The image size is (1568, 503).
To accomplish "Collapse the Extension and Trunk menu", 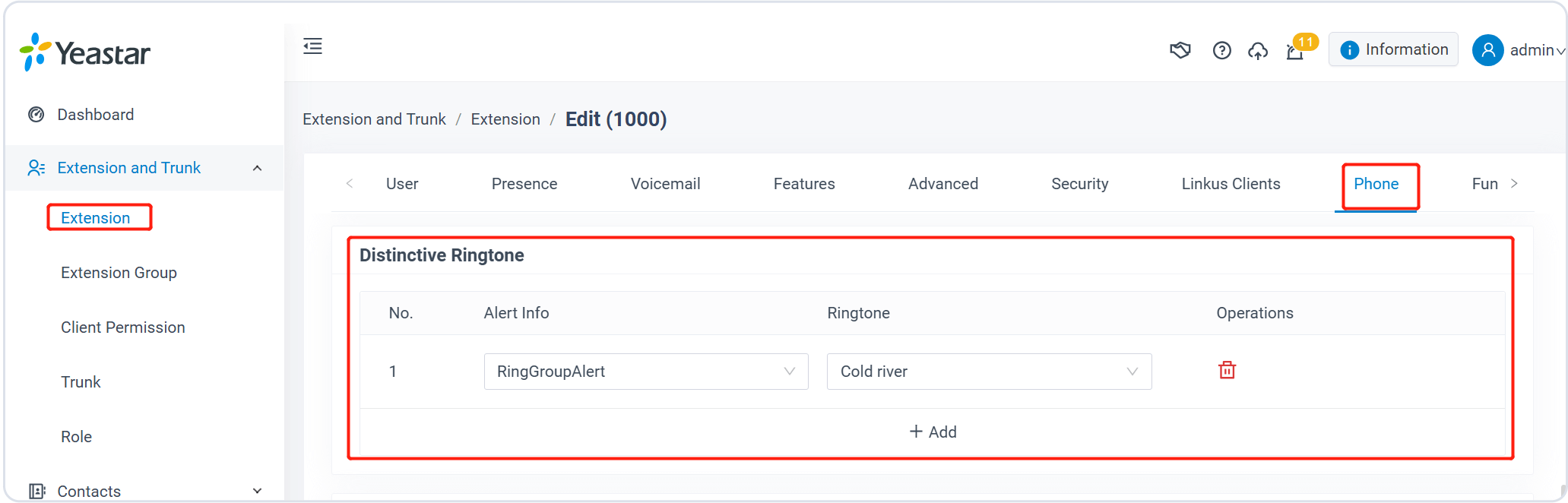I will (x=257, y=168).
